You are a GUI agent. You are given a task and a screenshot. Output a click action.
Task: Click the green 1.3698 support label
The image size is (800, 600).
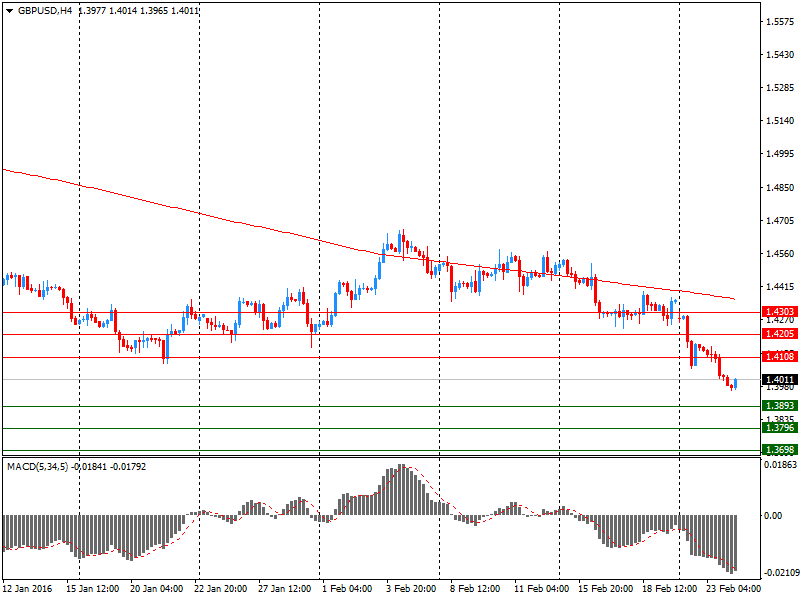coord(779,449)
